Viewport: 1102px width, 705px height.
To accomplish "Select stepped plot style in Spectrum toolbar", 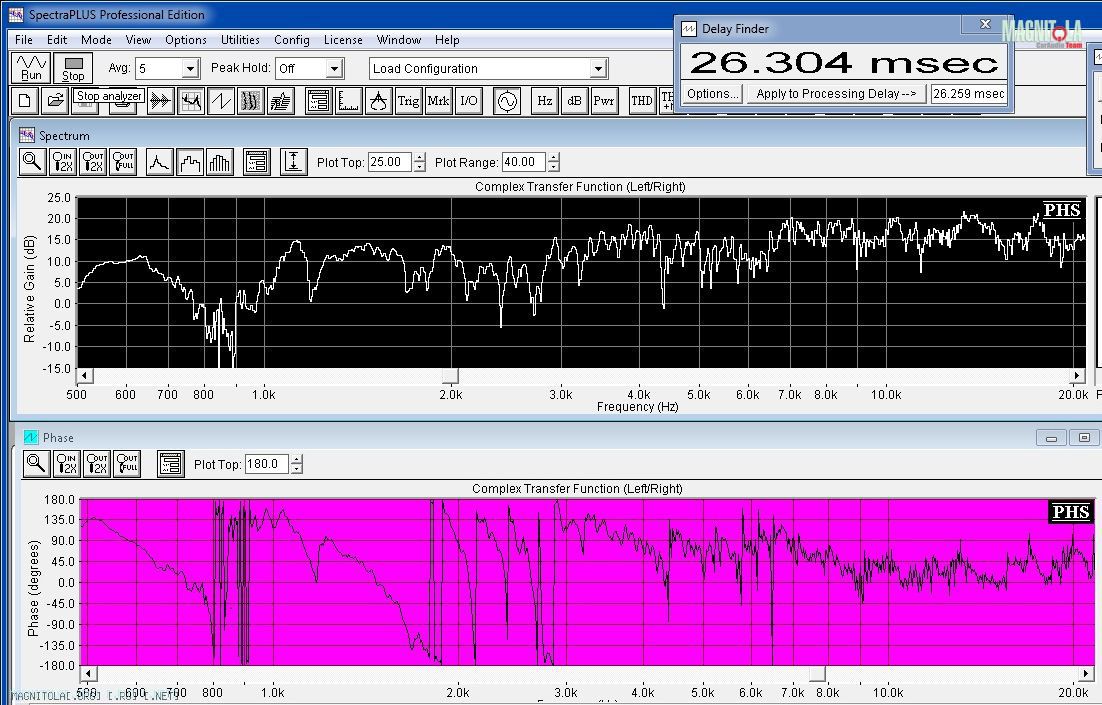I will (x=190, y=162).
